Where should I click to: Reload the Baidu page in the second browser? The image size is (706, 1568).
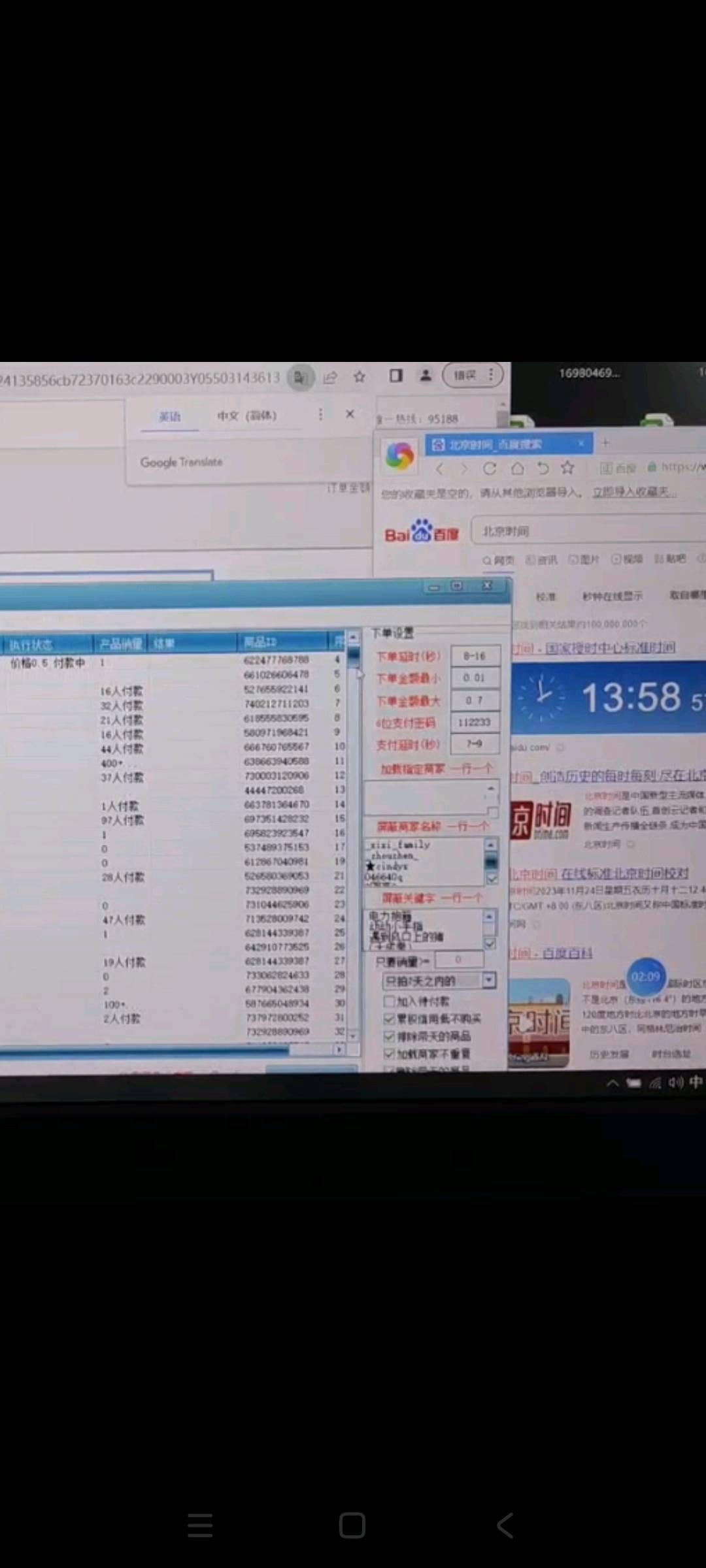pyautogui.click(x=489, y=468)
